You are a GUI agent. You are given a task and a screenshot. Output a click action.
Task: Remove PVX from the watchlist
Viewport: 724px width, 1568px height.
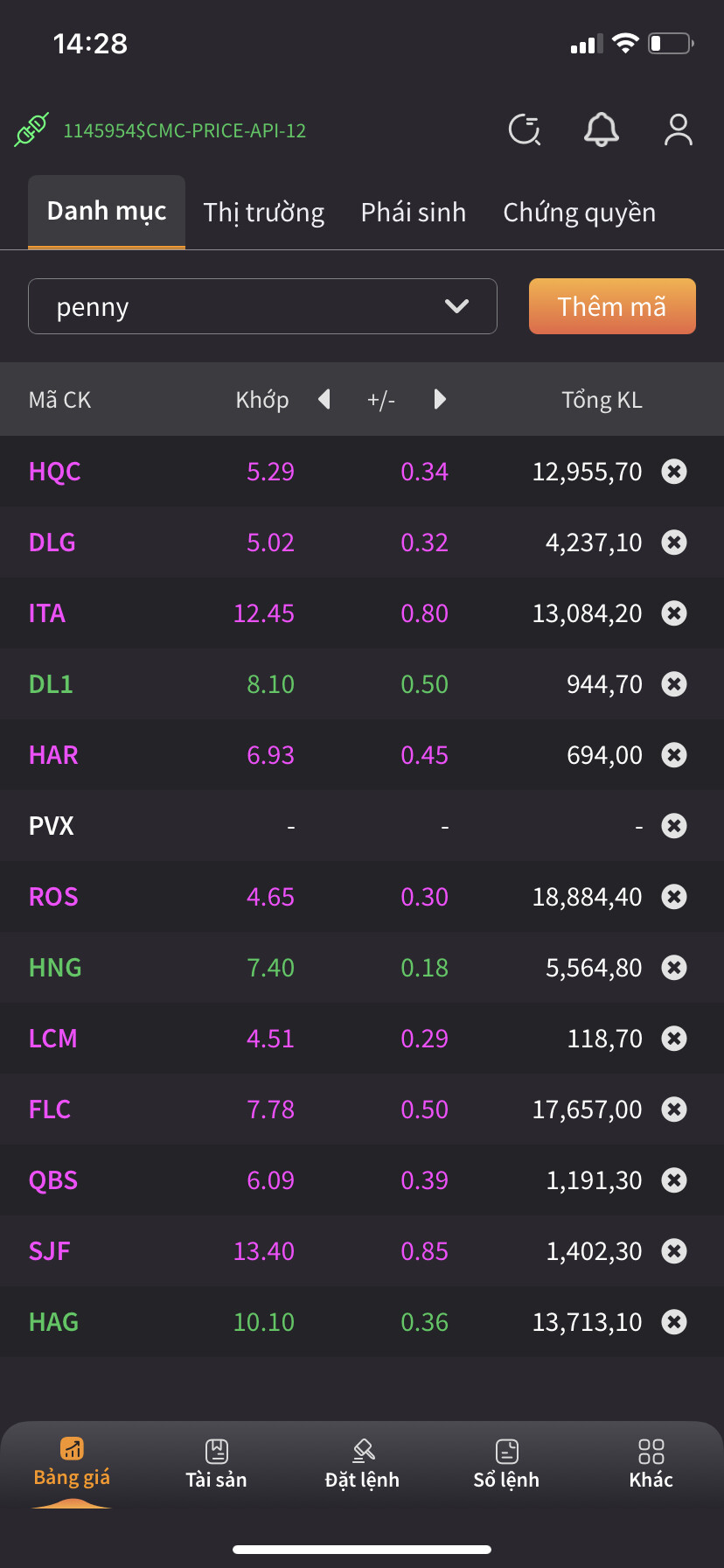(674, 826)
